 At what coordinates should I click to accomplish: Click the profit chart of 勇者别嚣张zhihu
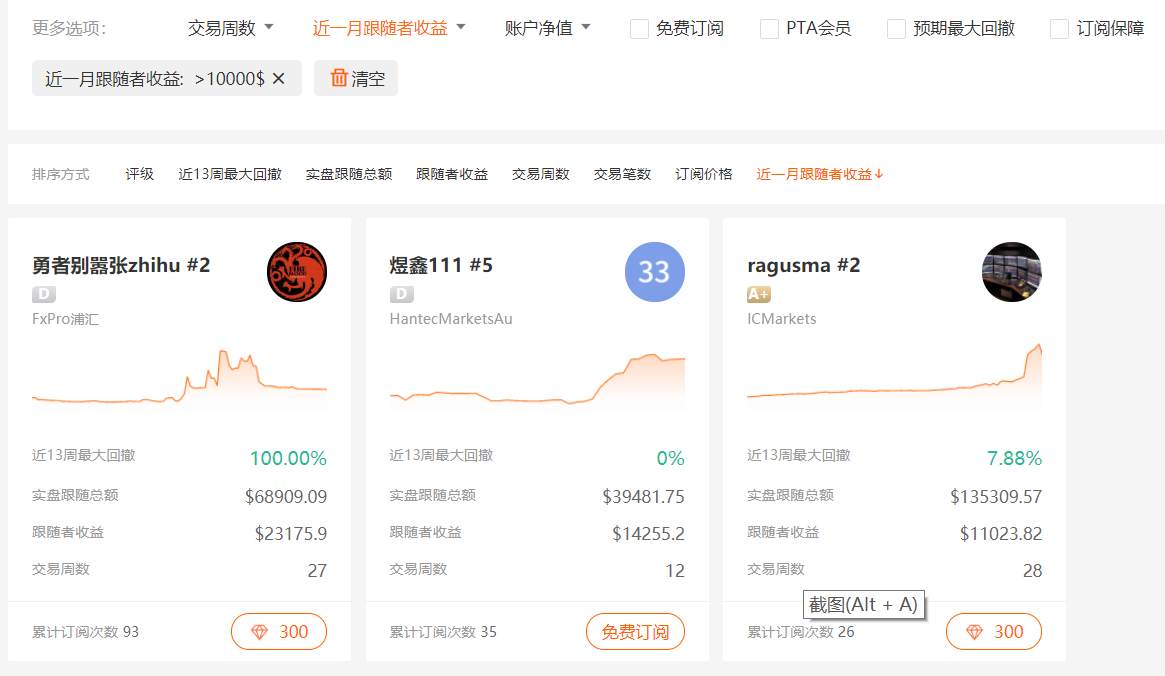(x=179, y=379)
